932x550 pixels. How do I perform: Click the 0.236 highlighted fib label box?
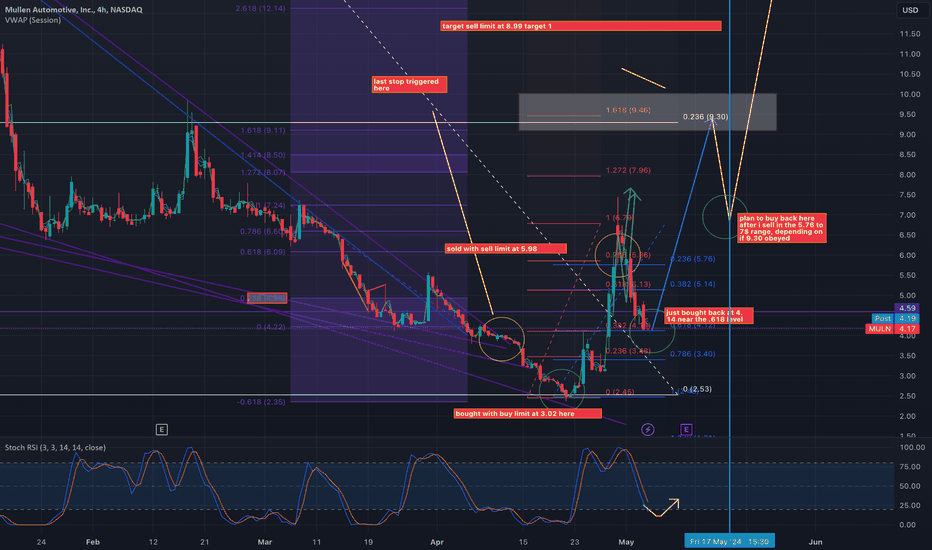[x=267, y=298]
